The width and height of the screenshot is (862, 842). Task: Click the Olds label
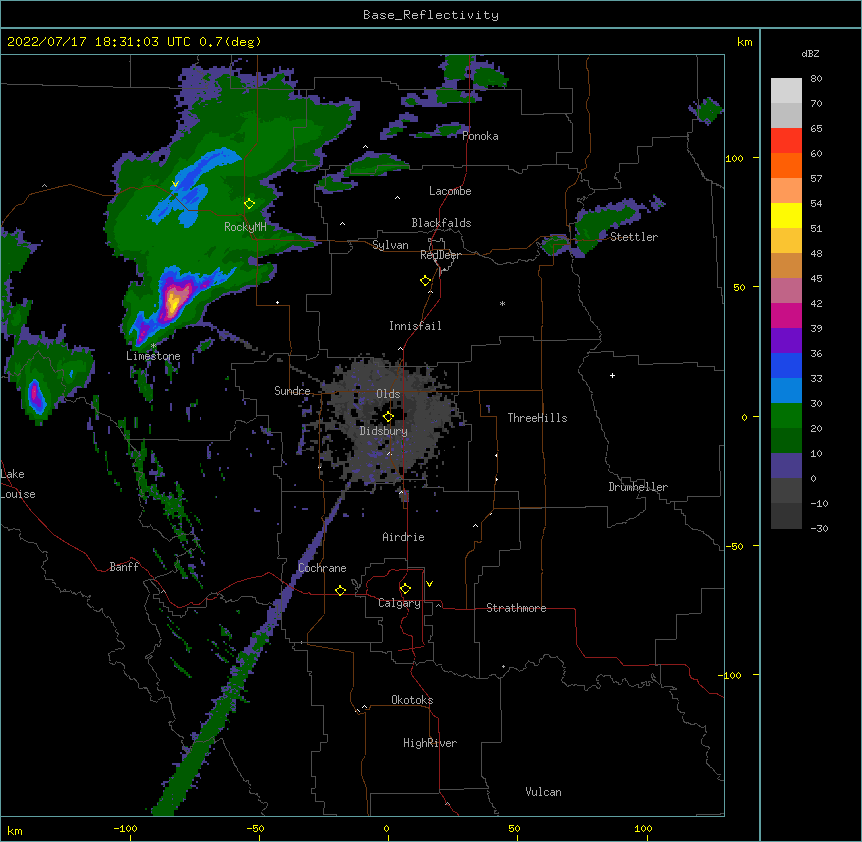388,394
